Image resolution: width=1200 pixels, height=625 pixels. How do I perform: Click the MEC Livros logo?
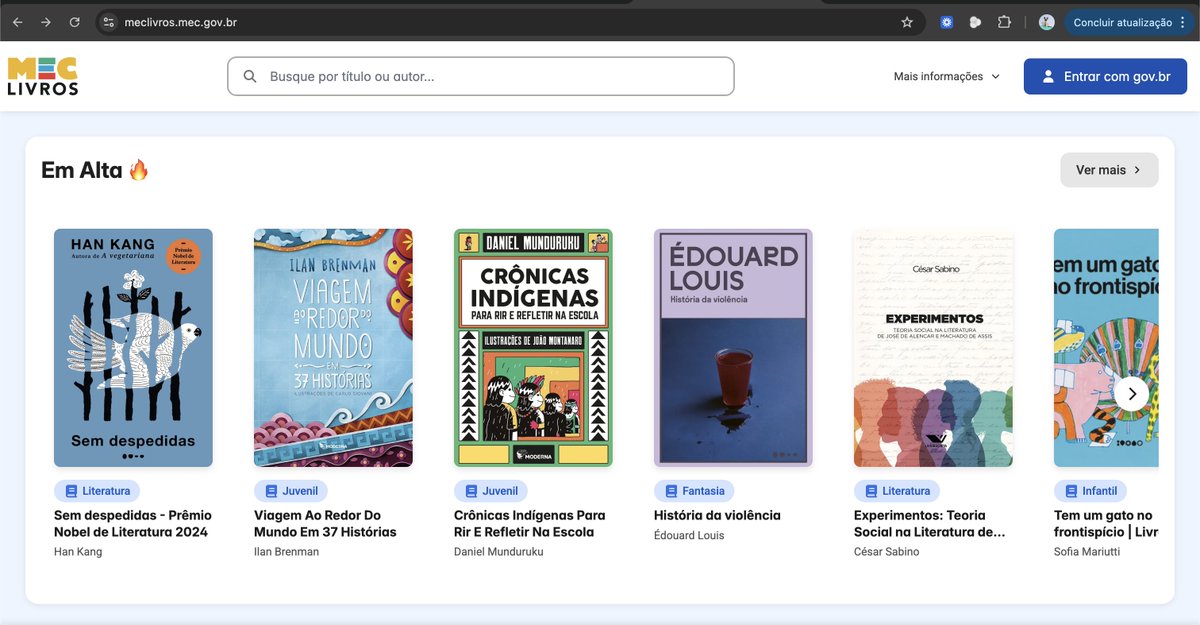[43, 76]
